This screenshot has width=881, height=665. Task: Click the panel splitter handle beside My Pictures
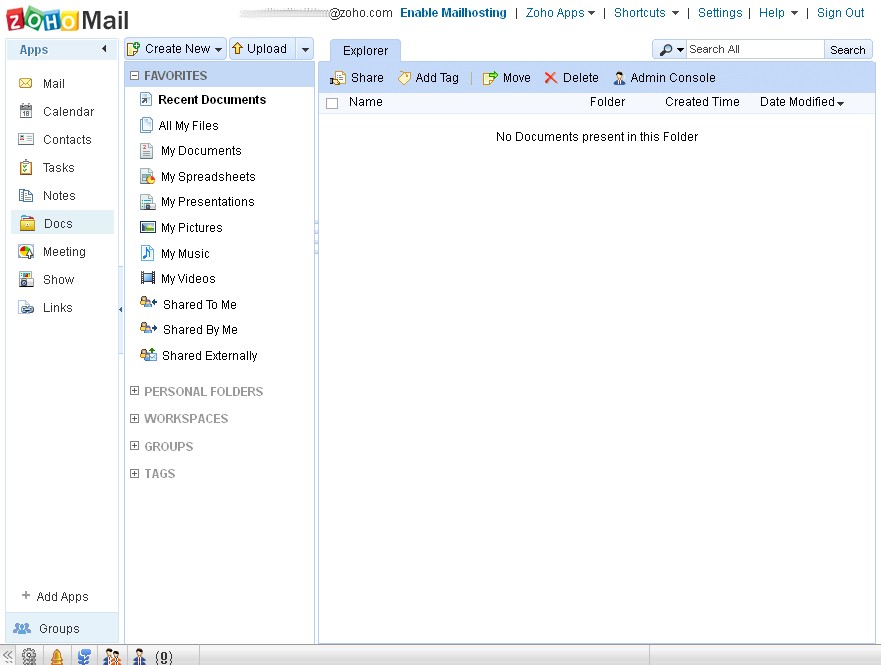316,237
